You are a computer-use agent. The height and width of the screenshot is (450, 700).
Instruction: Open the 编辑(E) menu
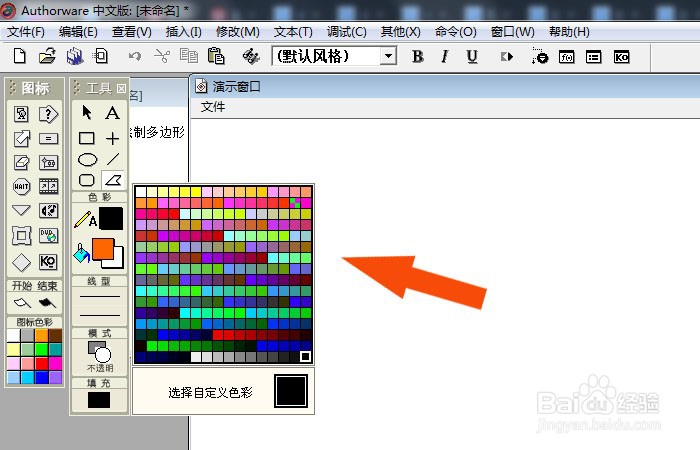pos(78,32)
